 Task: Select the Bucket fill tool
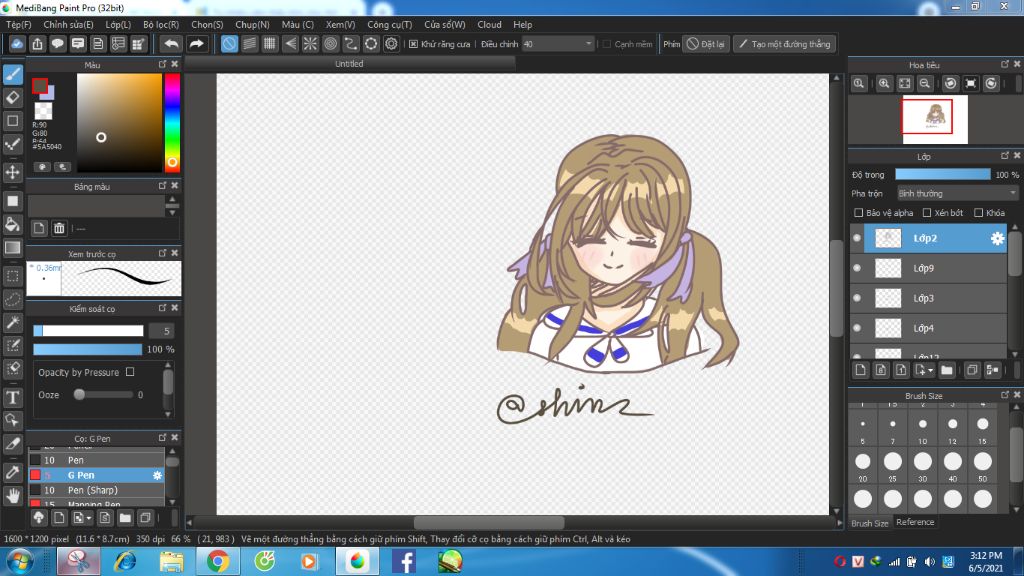coord(12,225)
